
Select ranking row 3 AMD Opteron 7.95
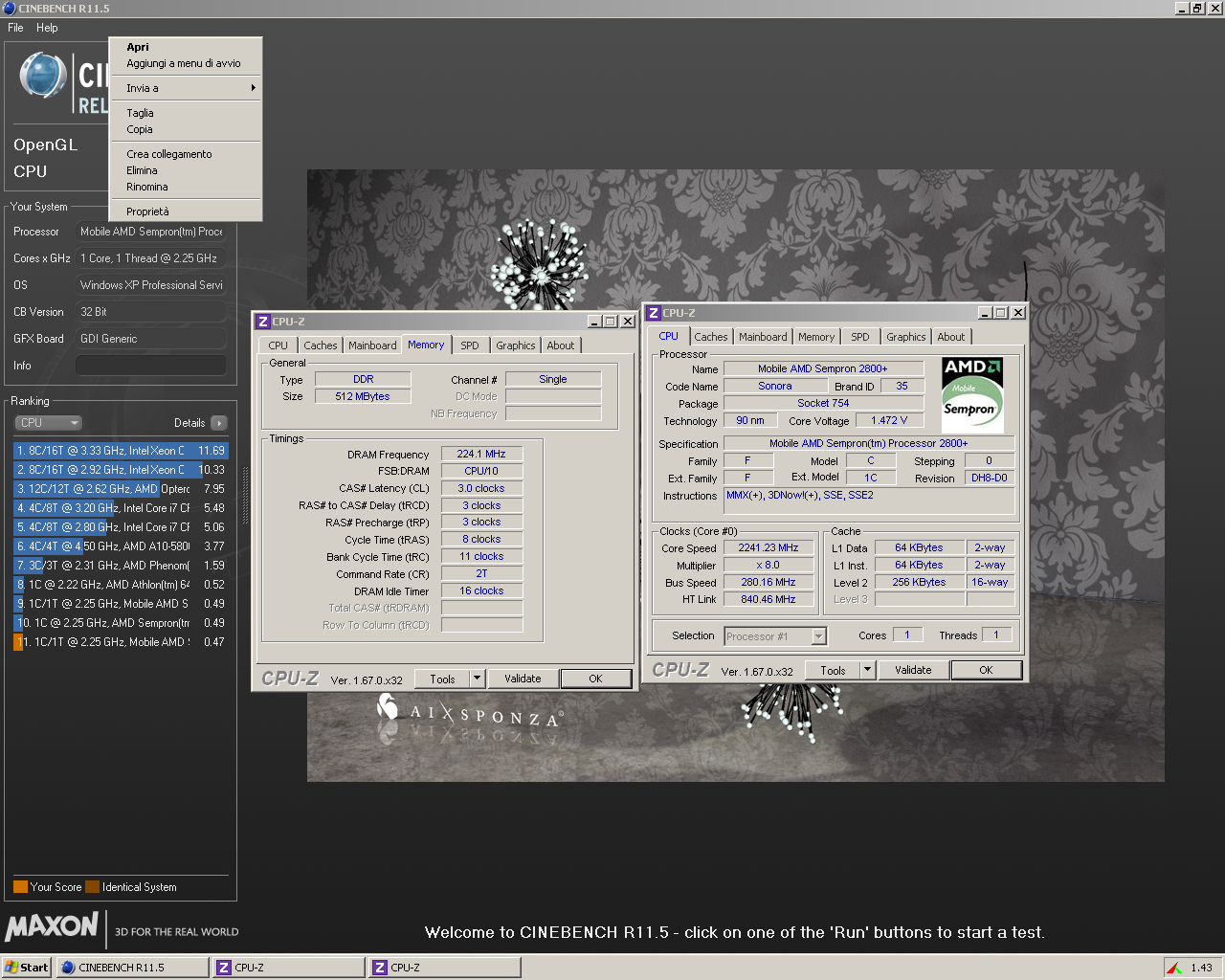pos(121,489)
